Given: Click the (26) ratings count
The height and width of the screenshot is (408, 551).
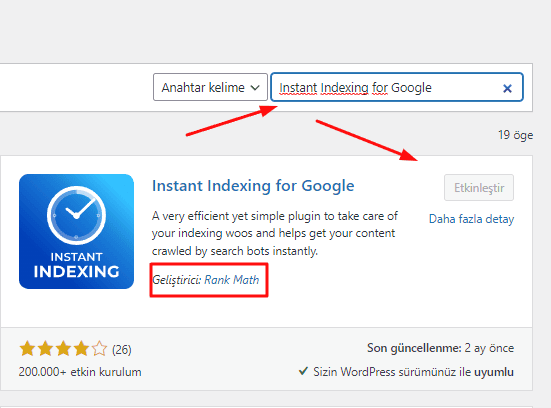Looking at the screenshot, I should pos(122,350).
